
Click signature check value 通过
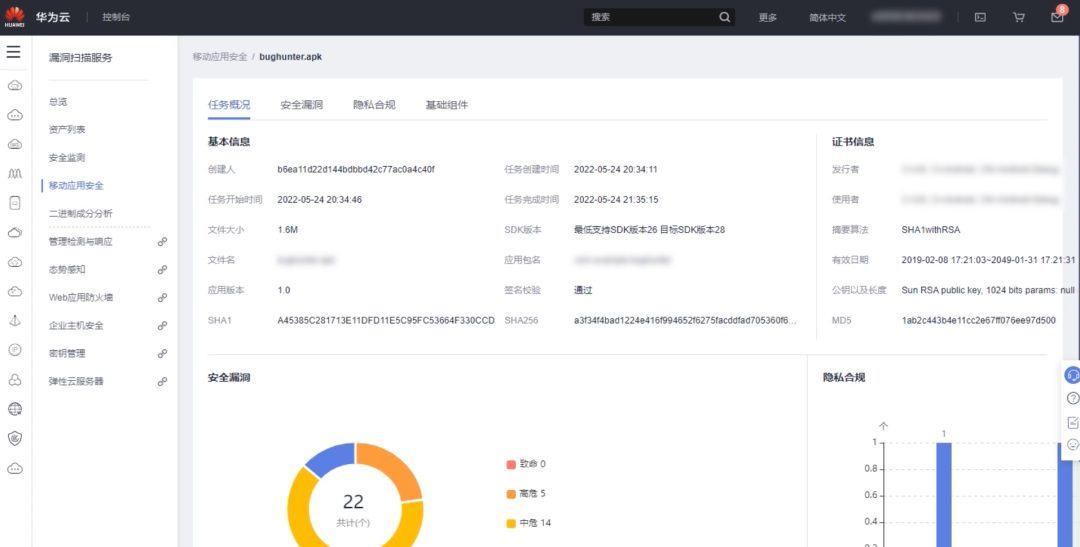(x=583, y=290)
